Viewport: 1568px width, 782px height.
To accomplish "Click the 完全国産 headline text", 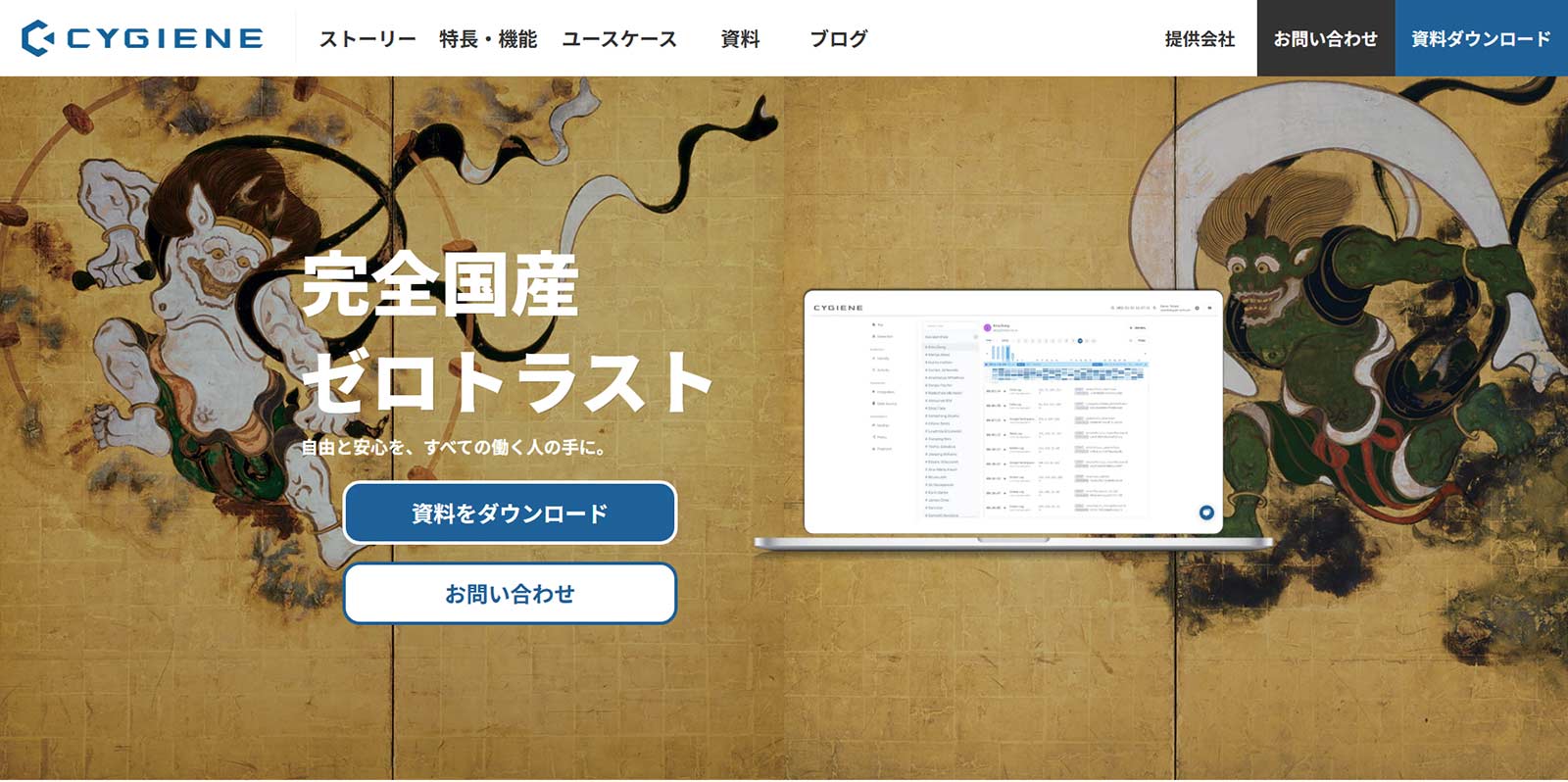I will (x=440, y=285).
